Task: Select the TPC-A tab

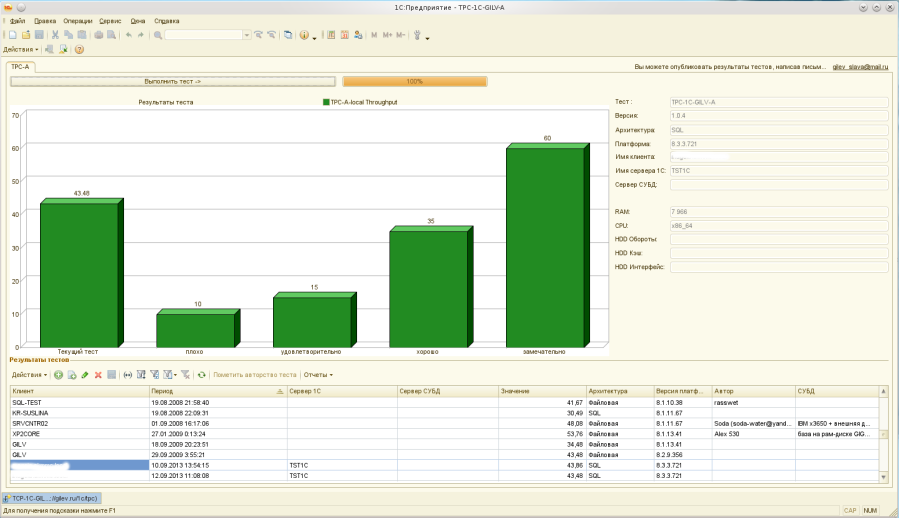Action: [x=20, y=67]
